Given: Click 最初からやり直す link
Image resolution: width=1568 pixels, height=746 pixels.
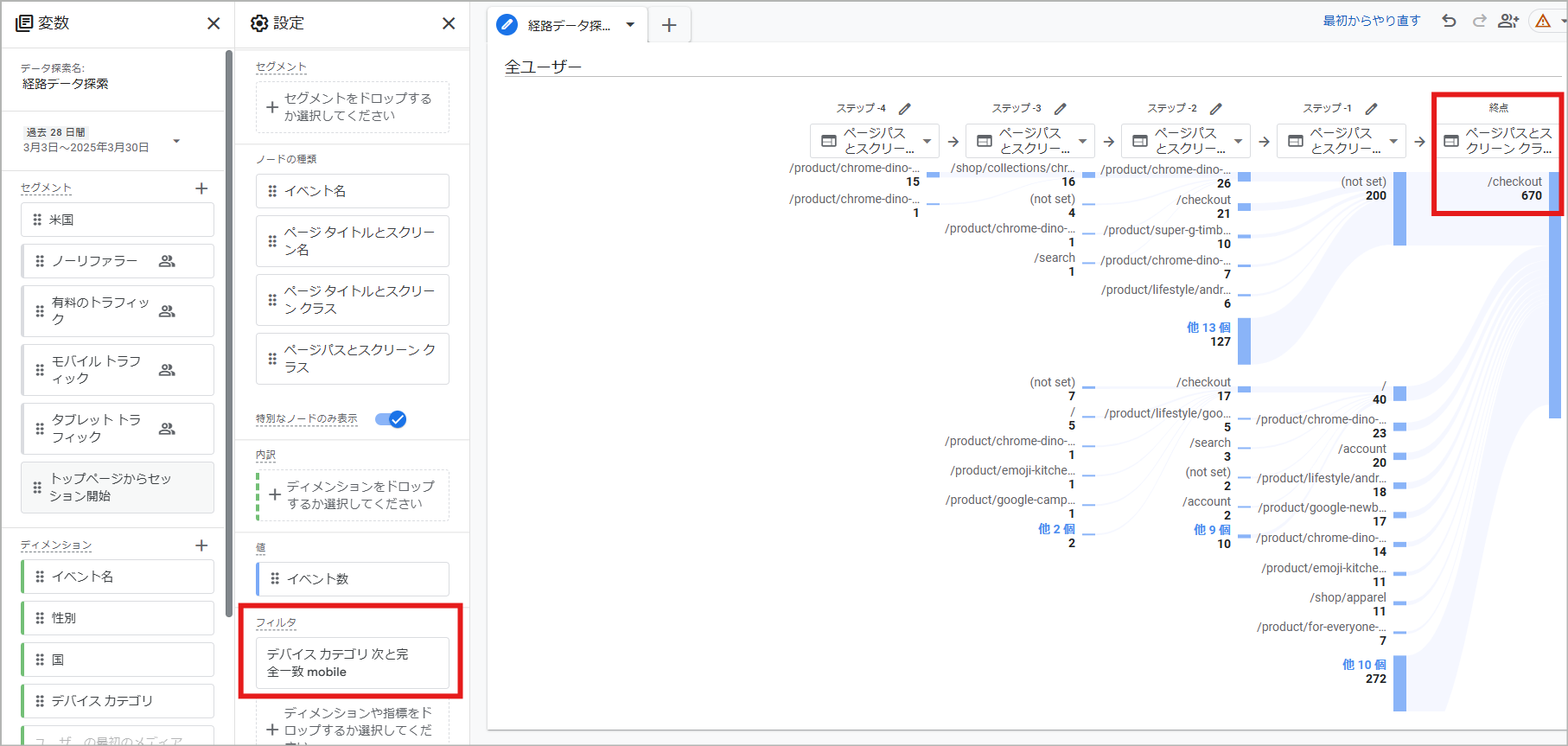Looking at the screenshot, I should click(1372, 21).
